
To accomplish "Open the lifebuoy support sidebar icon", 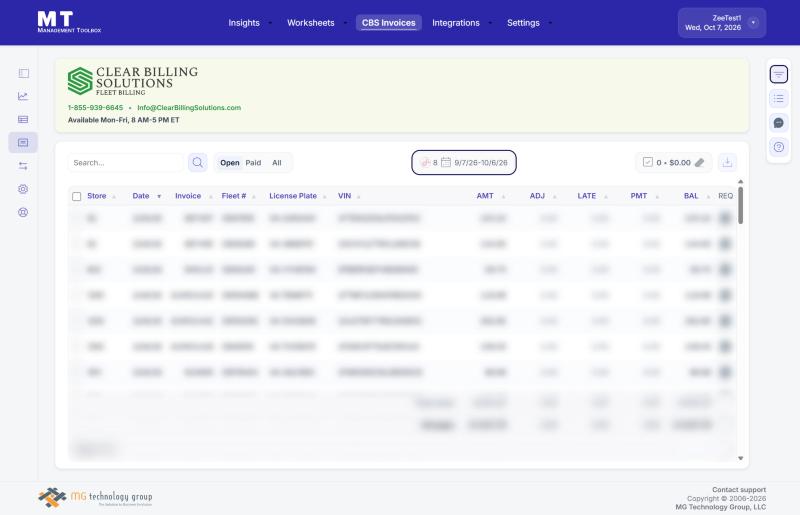I will tap(23, 212).
